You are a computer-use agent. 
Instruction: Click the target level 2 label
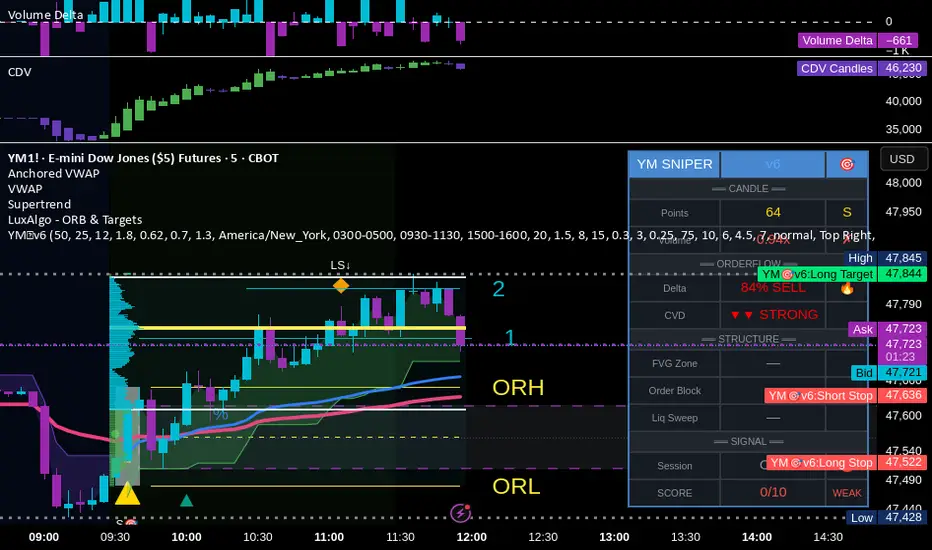coord(498,289)
